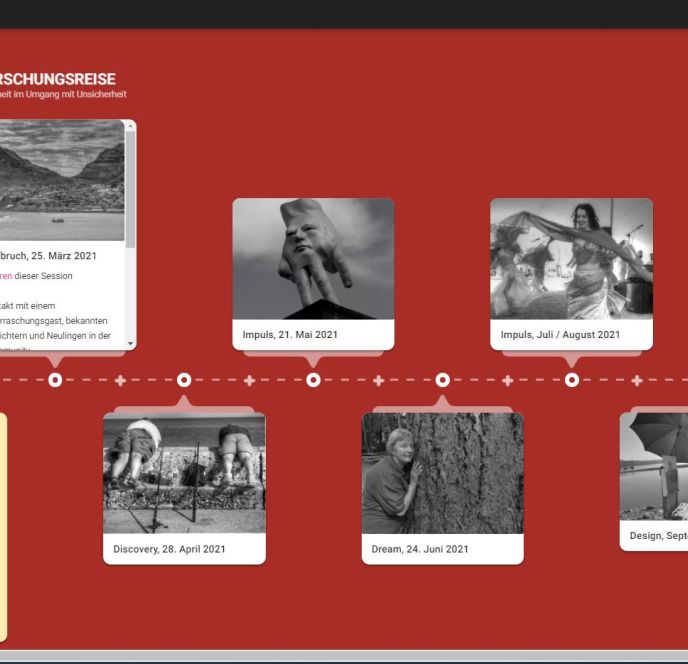688x664 pixels.
Task: Add event with plus between April and Mai markers
Action: click(249, 380)
